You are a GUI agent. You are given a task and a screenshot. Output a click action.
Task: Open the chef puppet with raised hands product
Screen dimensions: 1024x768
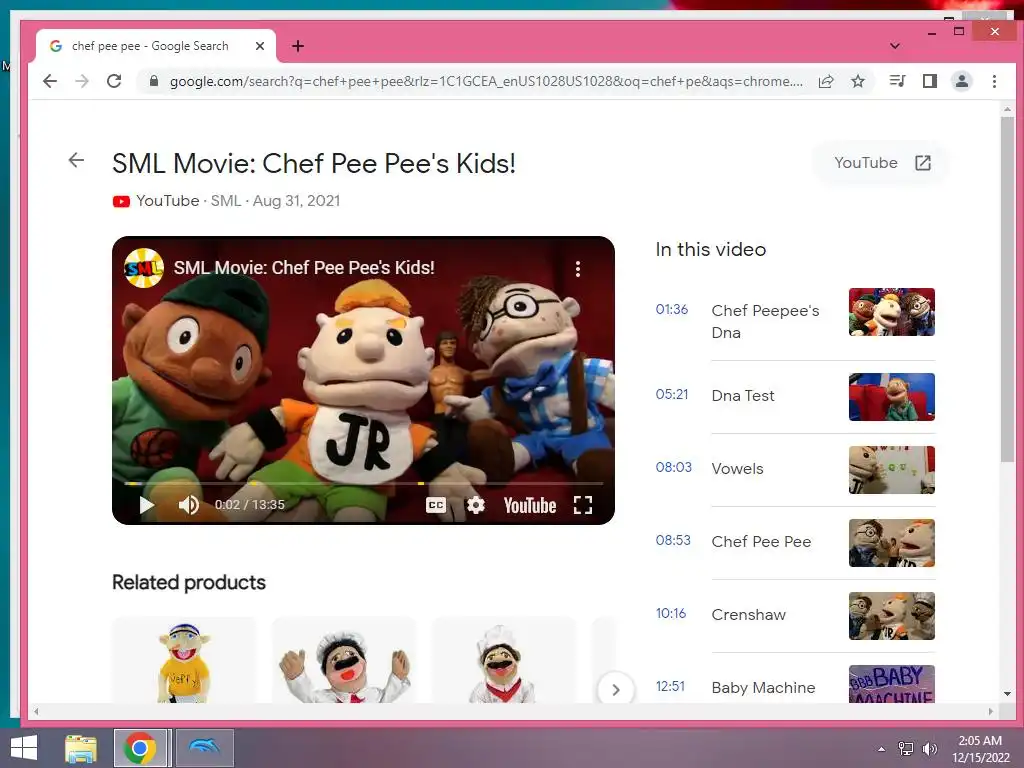(x=344, y=661)
